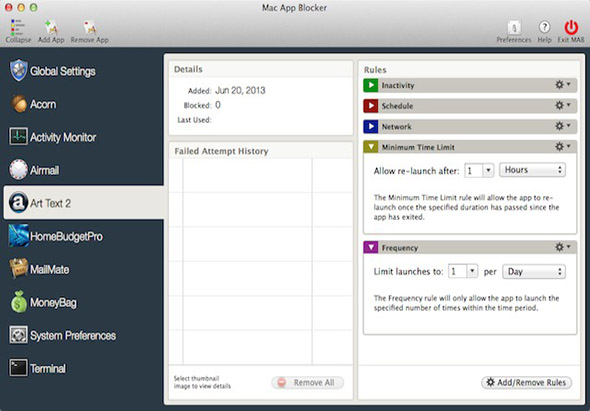Click the green zoom window button
Image resolution: width=590 pixels, height=411 pixels.
33,7
